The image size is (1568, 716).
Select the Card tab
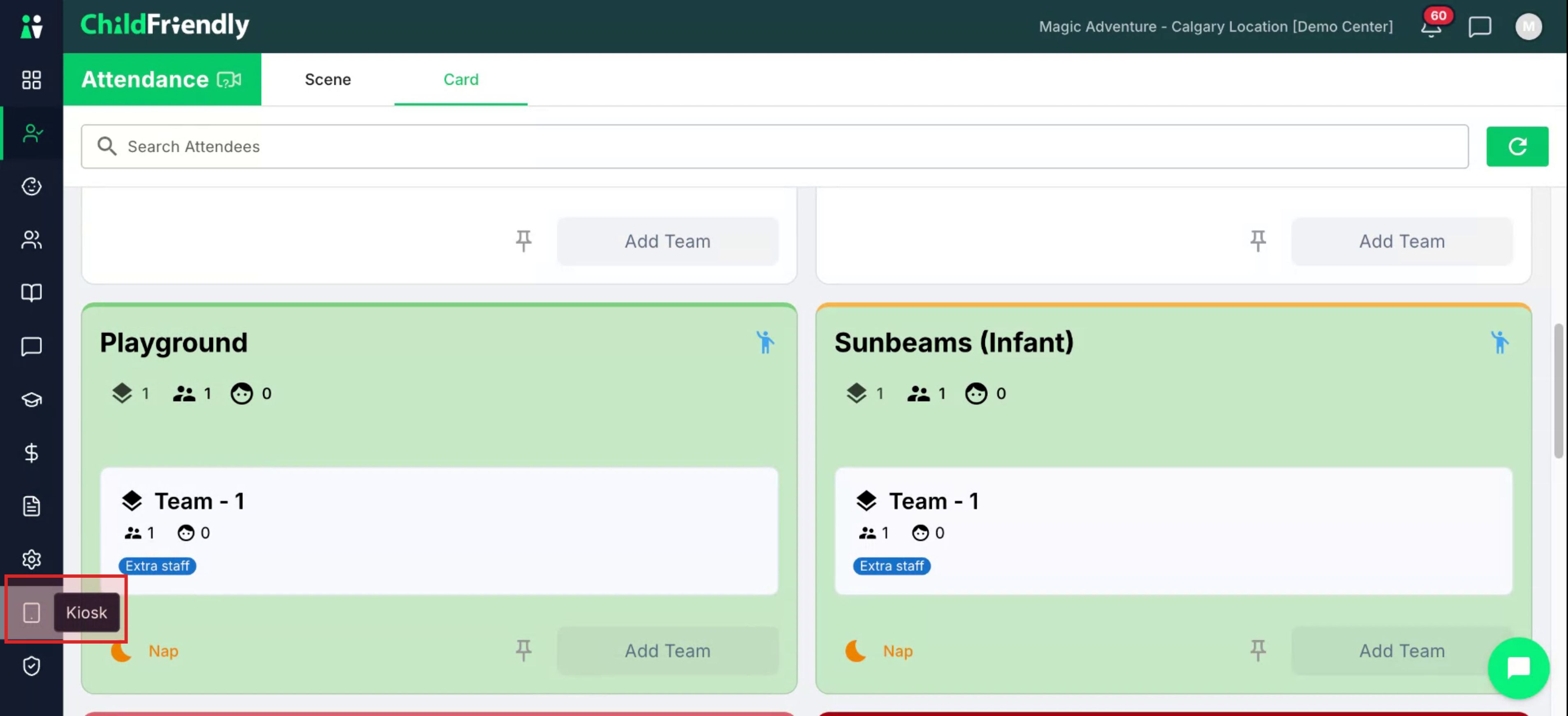(x=461, y=80)
